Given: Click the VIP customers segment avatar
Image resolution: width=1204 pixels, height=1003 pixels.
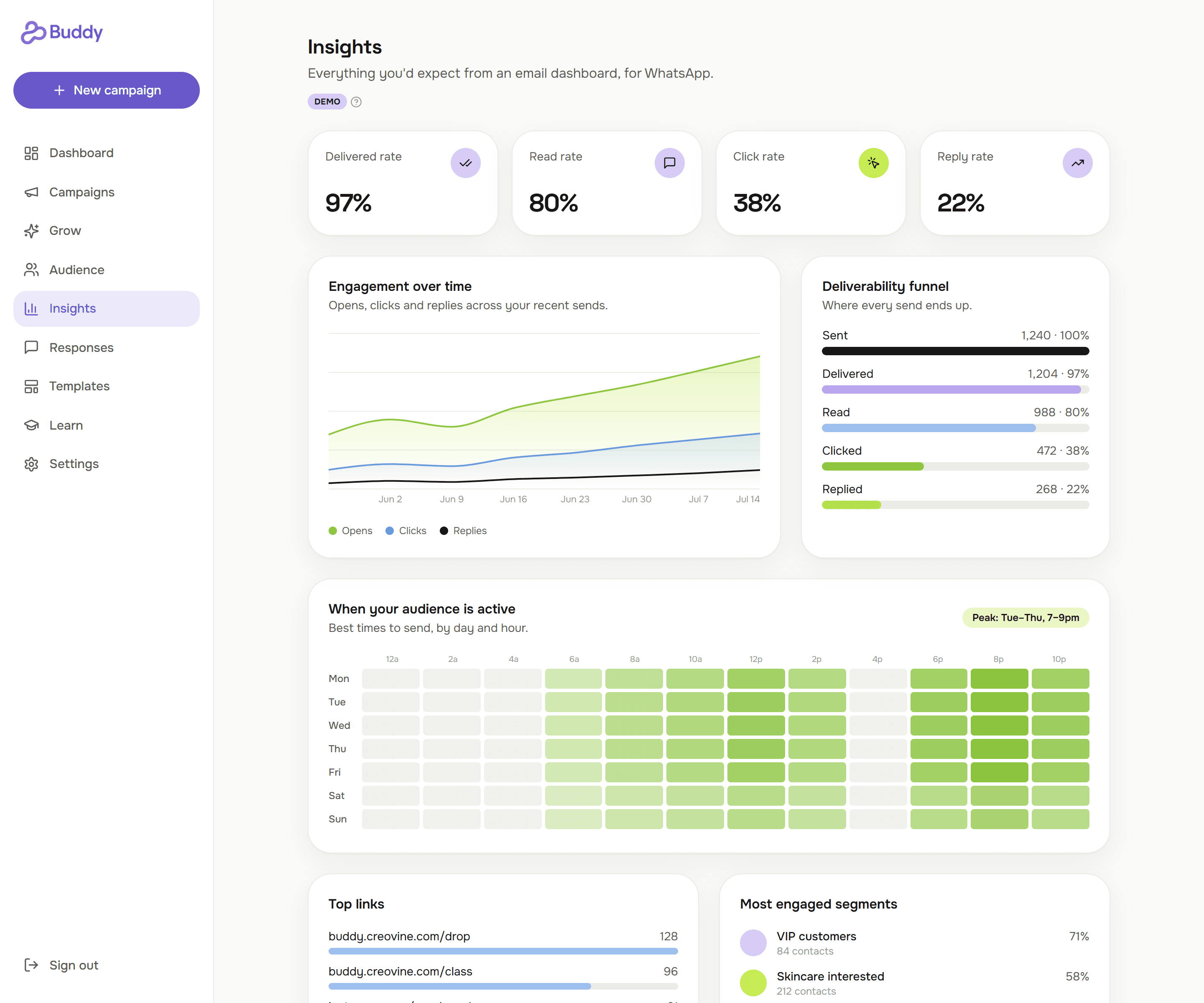Looking at the screenshot, I should [753, 943].
